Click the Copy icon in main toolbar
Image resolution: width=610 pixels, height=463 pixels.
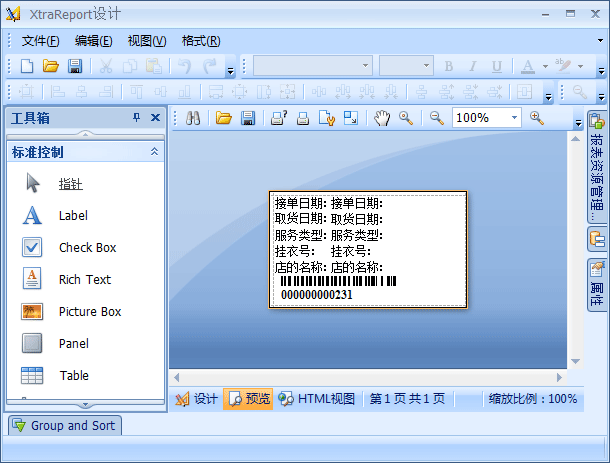pos(130,66)
